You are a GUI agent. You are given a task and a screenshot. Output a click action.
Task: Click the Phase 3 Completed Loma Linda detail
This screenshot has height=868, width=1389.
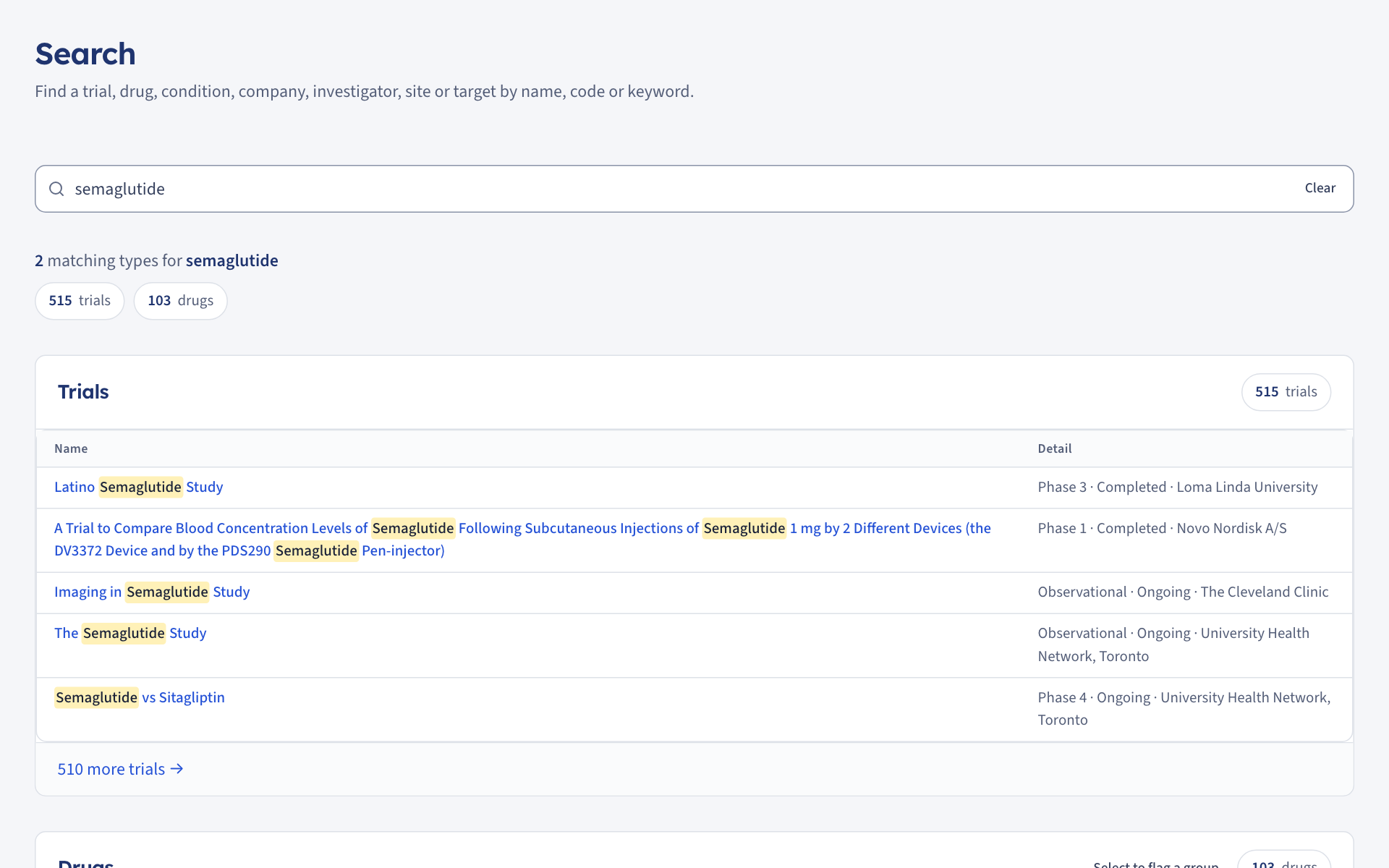click(x=1178, y=488)
